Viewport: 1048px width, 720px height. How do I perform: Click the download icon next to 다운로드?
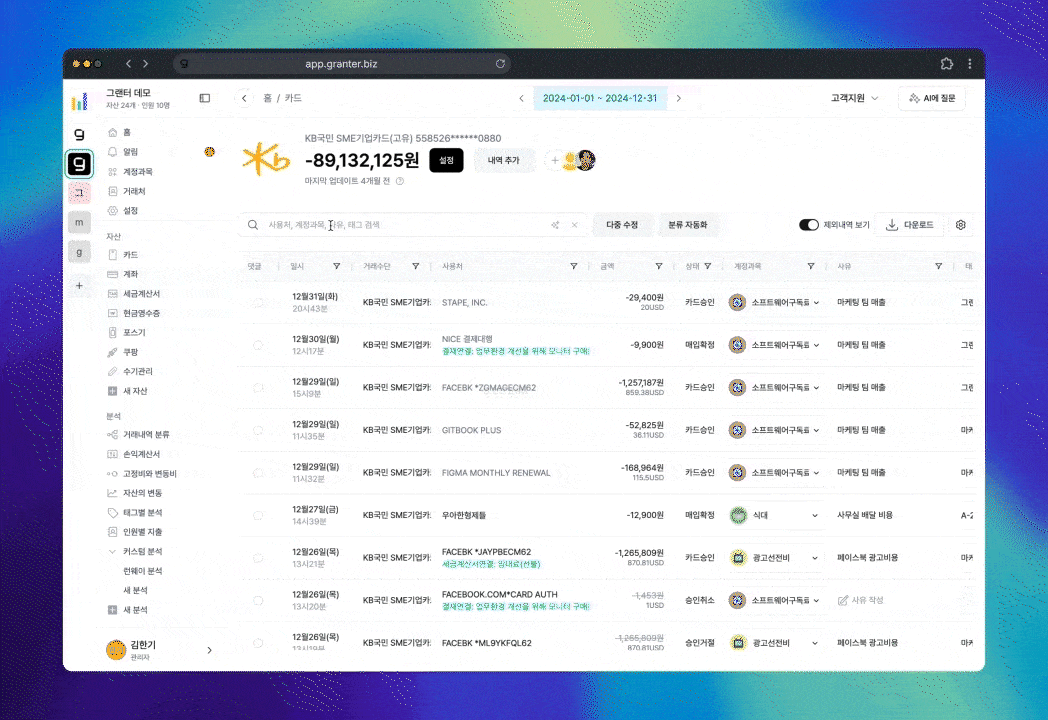click(892, 225)
